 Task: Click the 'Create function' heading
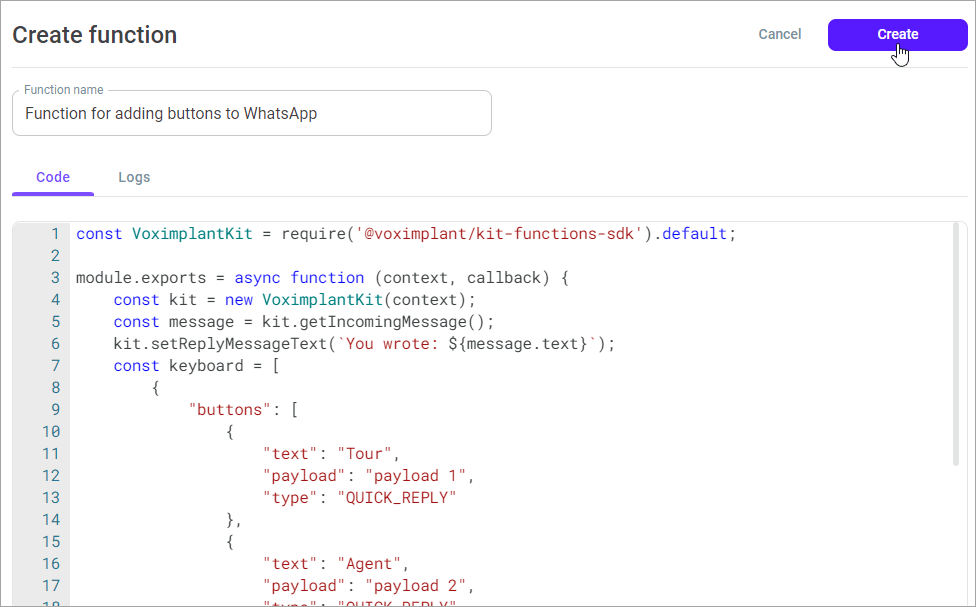pyautogui.click(x=95, y=35)
